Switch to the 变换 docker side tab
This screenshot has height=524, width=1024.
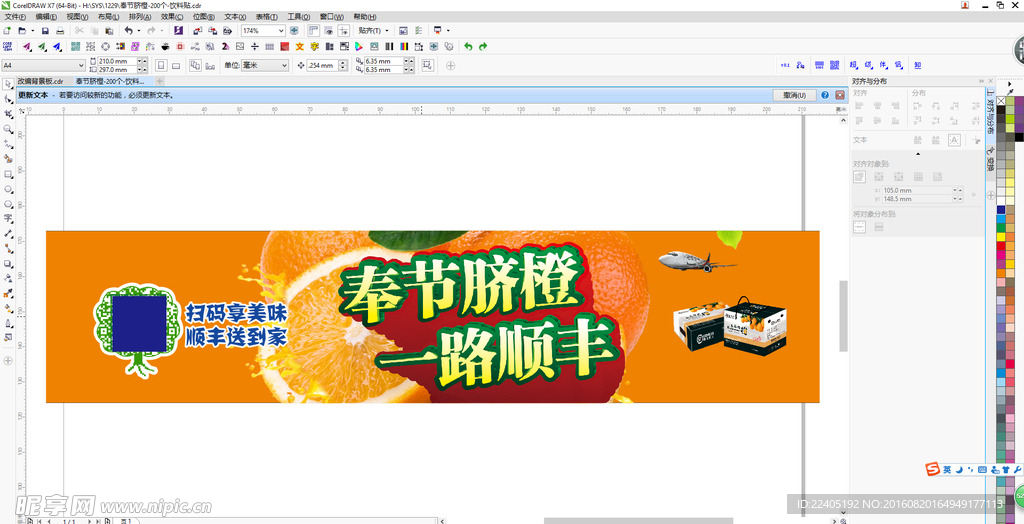(990, 160)
